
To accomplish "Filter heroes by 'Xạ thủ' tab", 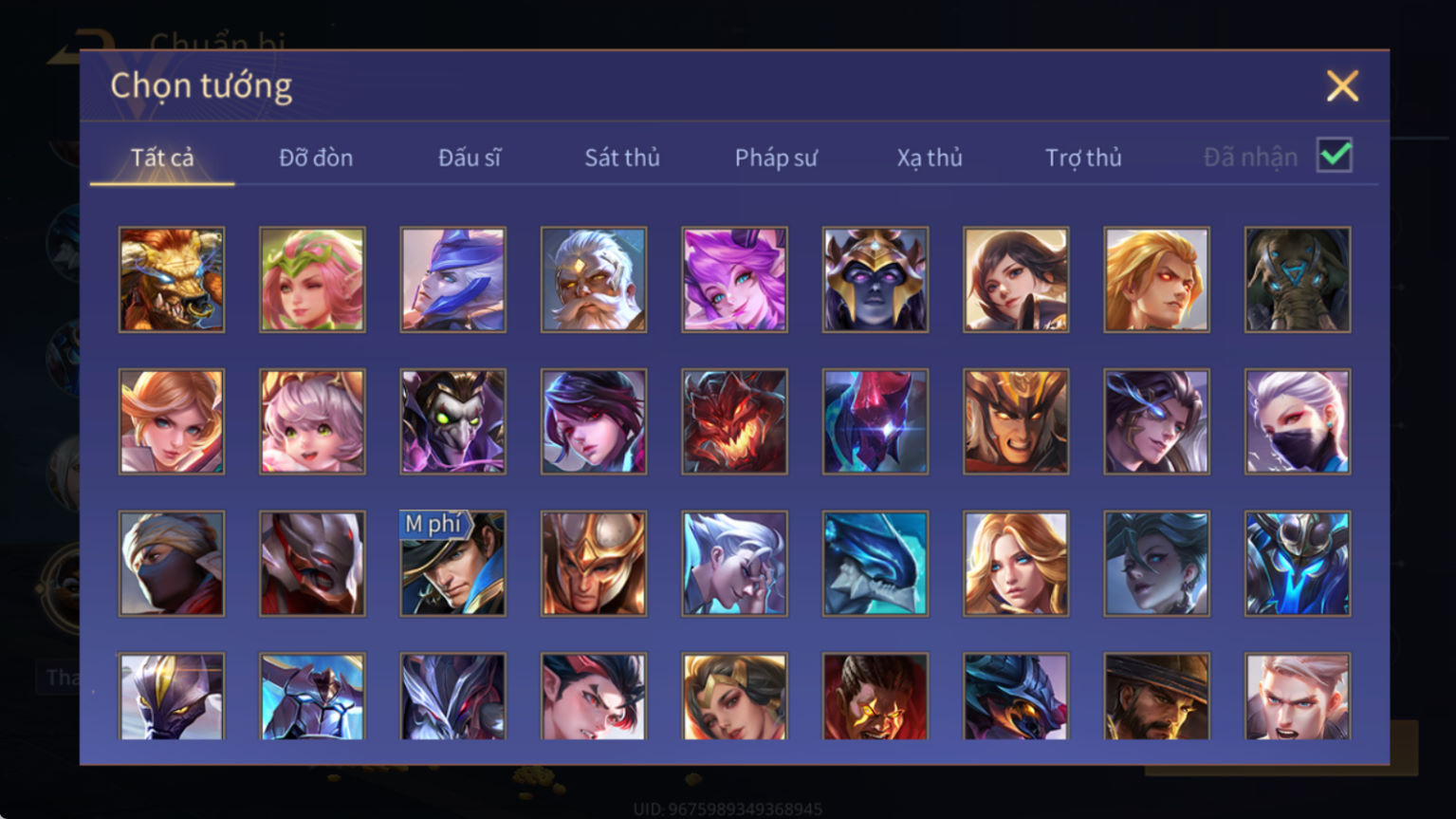I will click(x=930, y=158).
